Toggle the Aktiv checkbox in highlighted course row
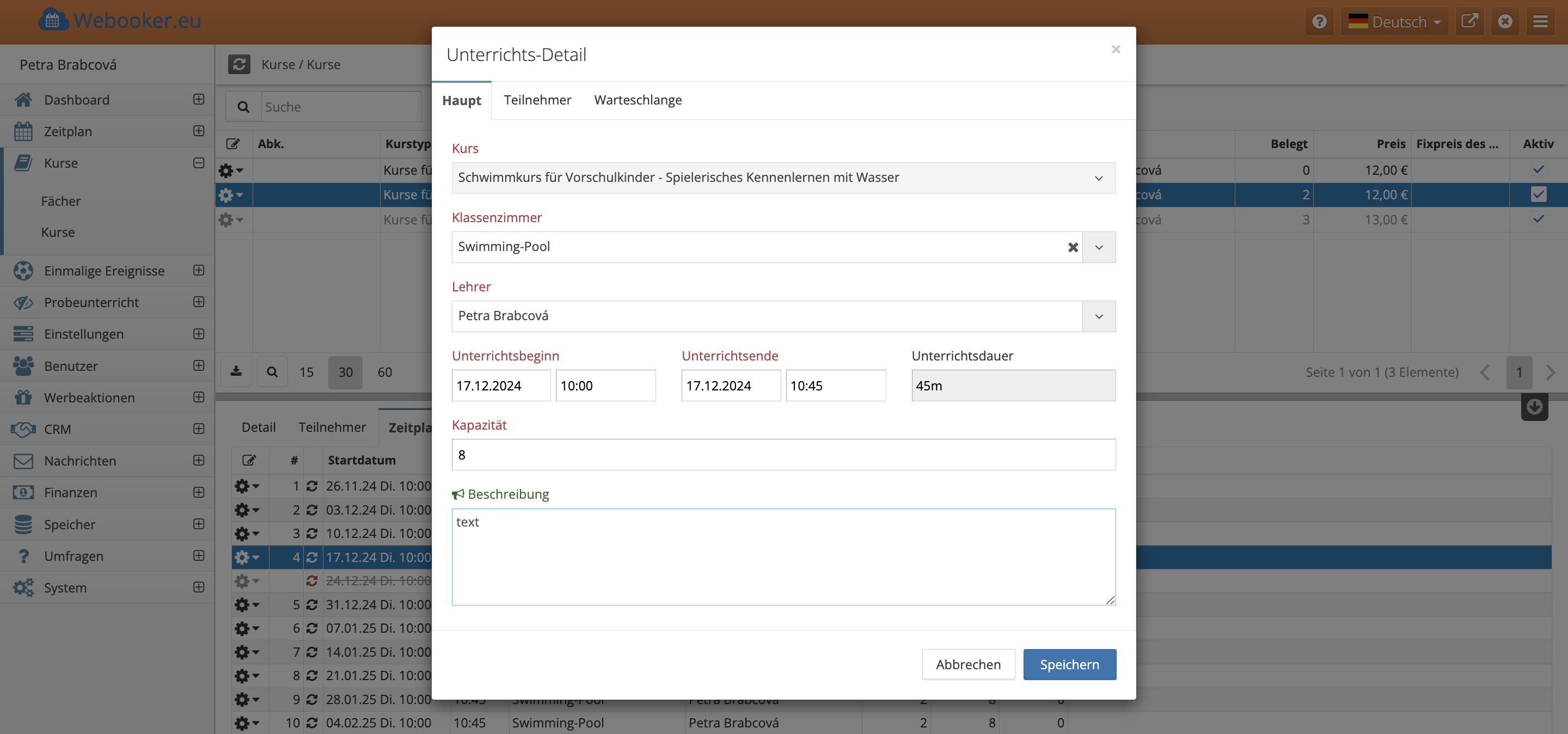Screen dimensions: 1568x734 pos(1538,195)
